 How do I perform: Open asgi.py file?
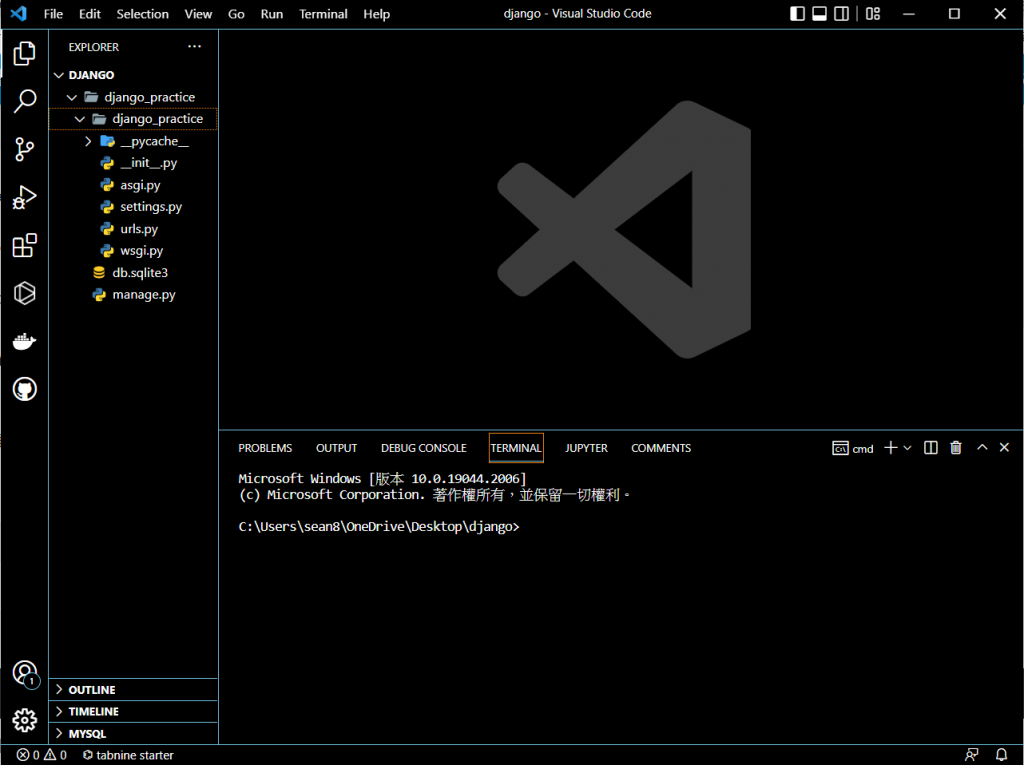pos(133,185)
